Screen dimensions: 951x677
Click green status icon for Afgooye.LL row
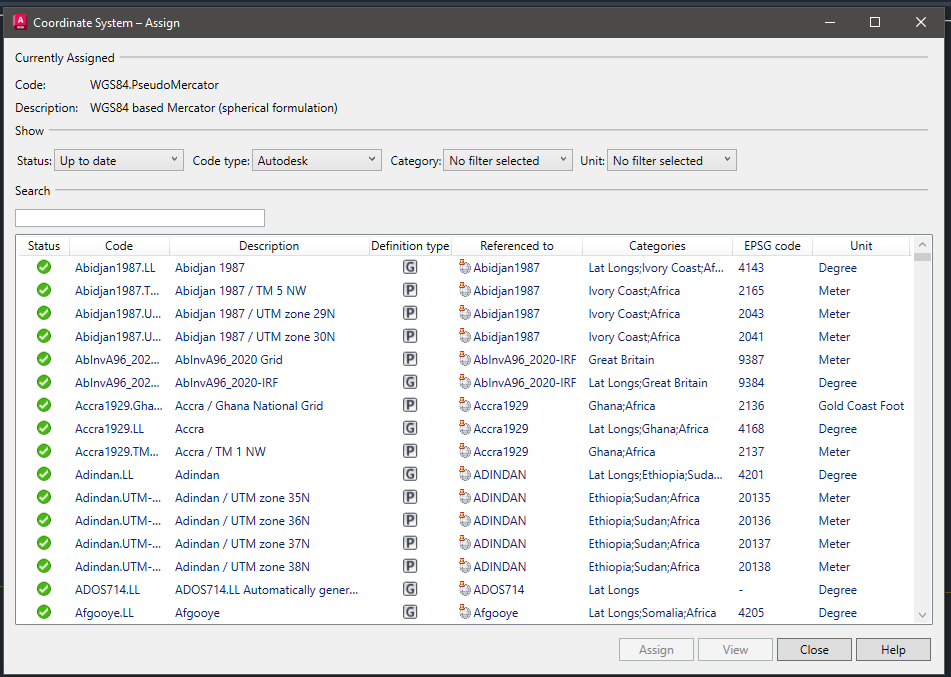click(x=44, y=612)
